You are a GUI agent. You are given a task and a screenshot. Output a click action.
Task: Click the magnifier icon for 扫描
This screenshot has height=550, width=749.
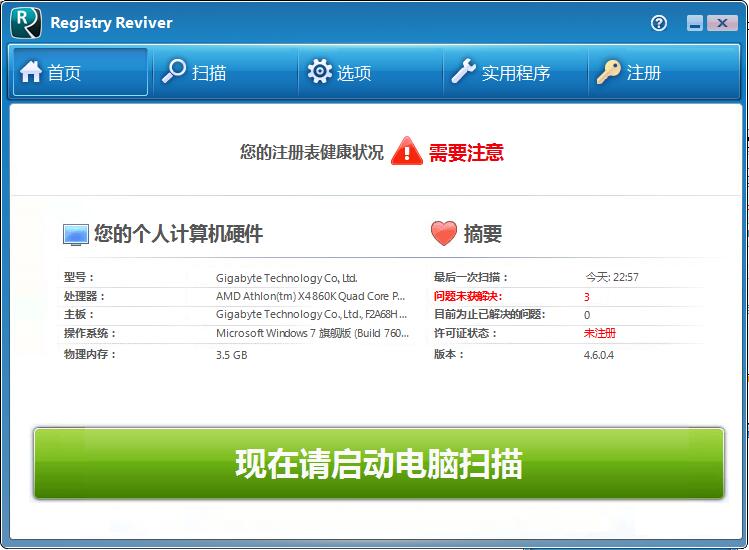(x=174, y=72)
